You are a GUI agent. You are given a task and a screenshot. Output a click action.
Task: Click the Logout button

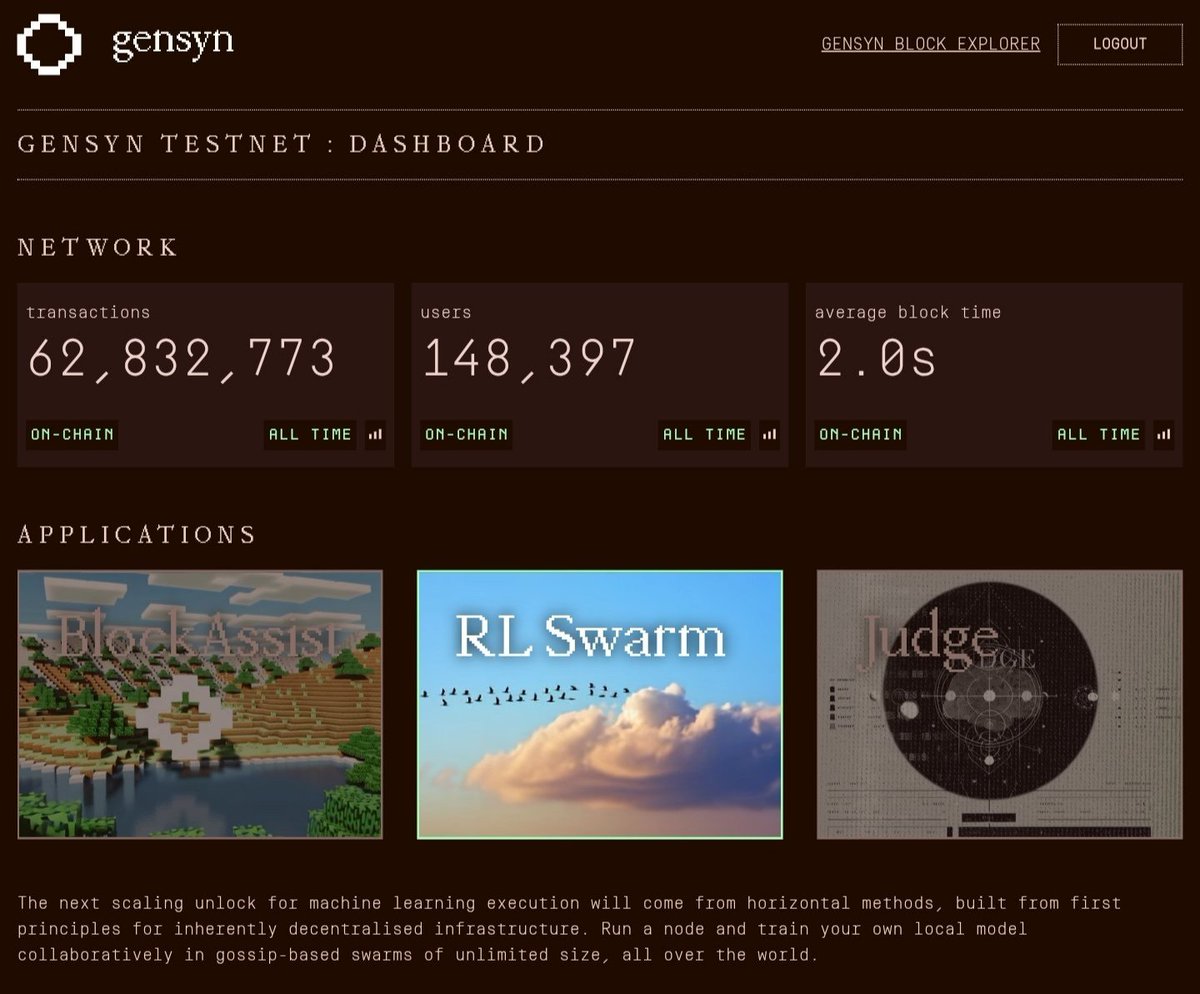coord(1120,44)
